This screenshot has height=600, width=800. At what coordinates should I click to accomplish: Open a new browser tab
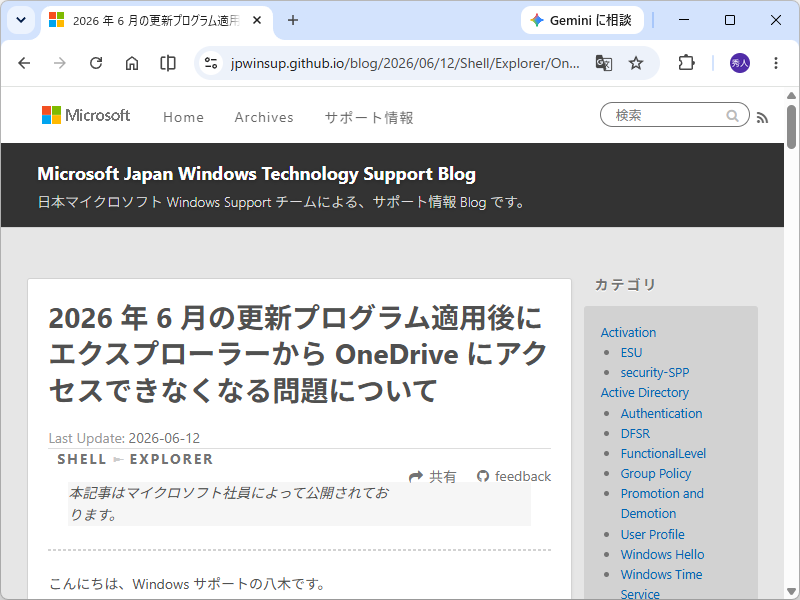tap(293, 20)
